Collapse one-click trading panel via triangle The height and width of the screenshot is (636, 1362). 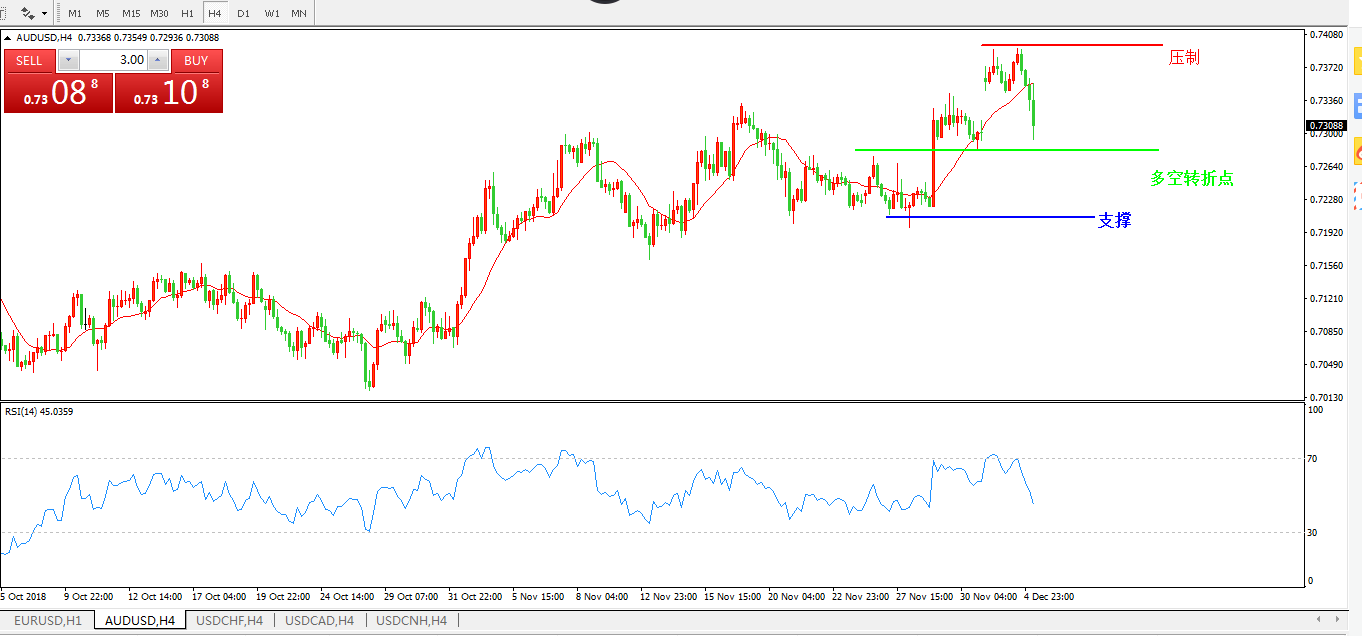click(x=9, y=38)
